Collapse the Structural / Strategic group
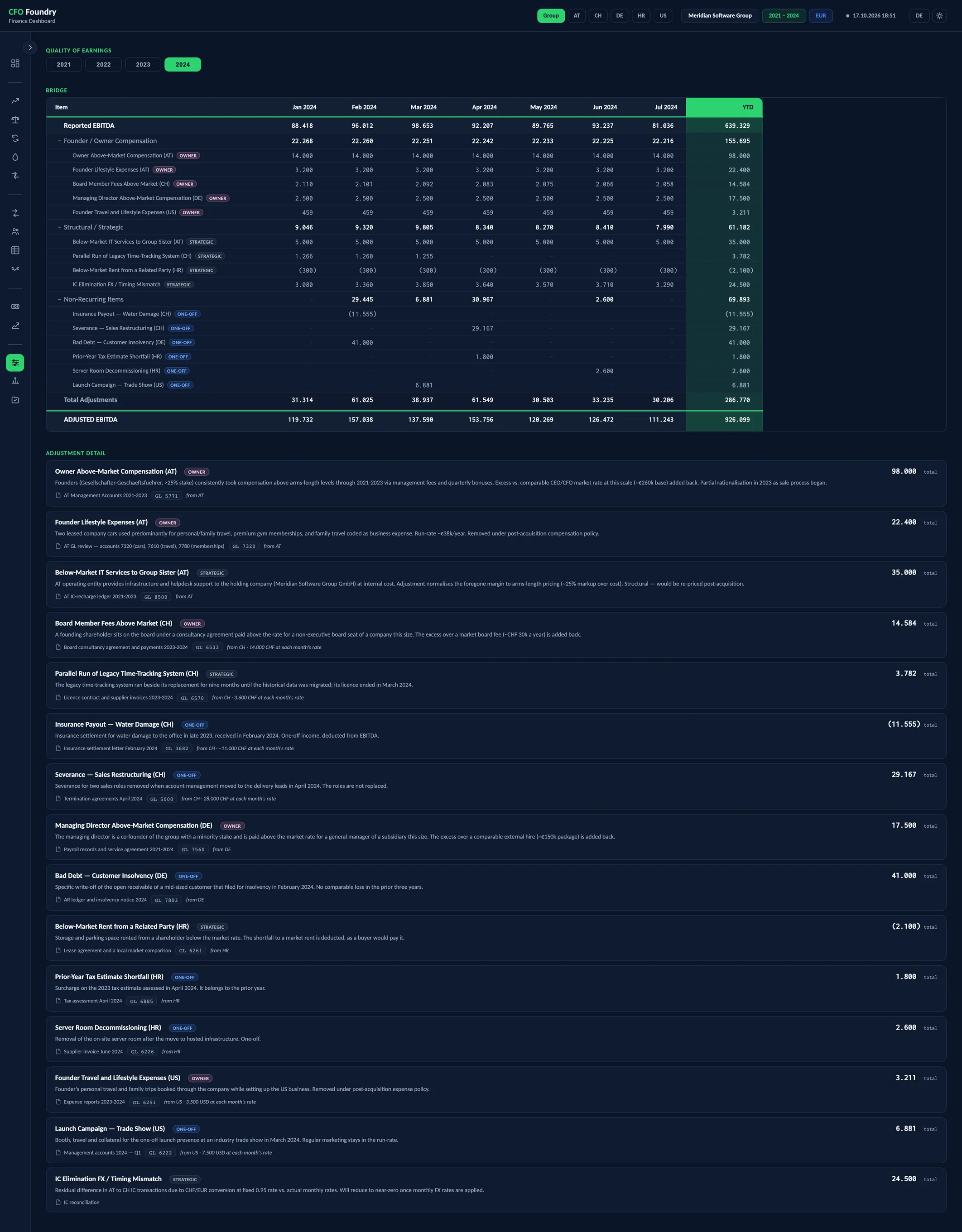962x1232 pixels. [x=59, y=227]
